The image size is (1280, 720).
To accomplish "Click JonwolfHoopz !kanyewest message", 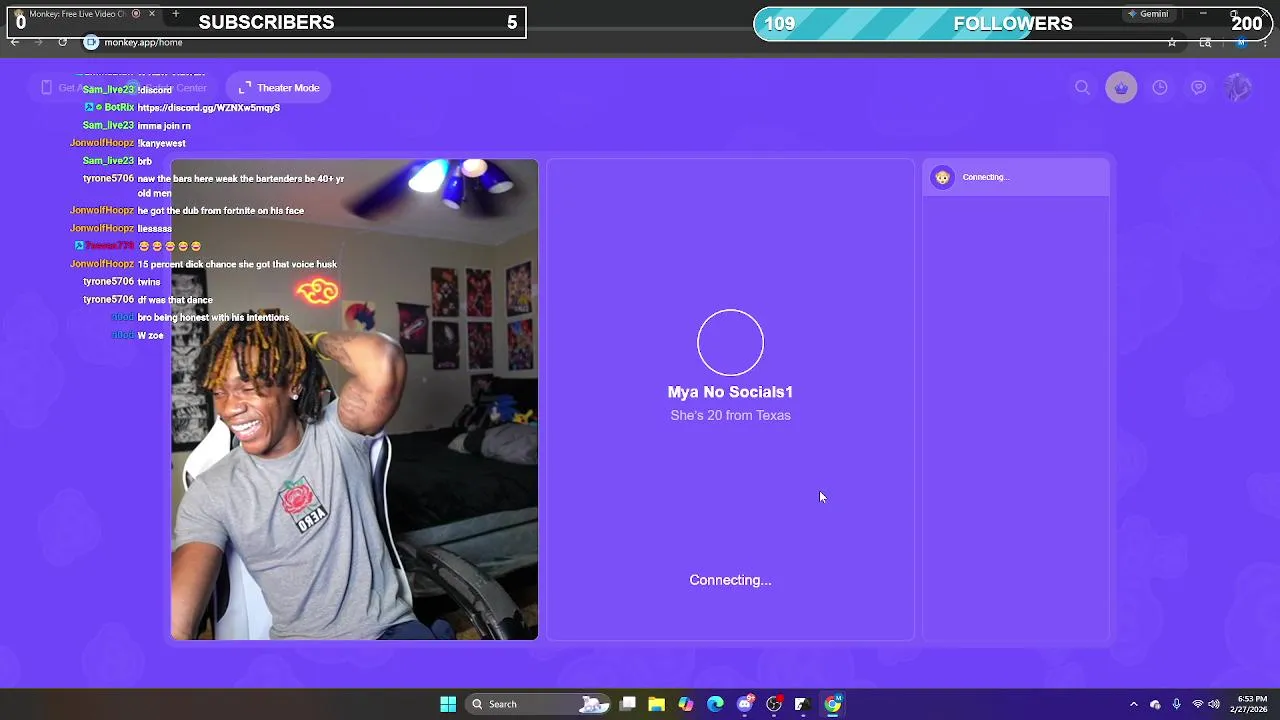I will [128, 143].
